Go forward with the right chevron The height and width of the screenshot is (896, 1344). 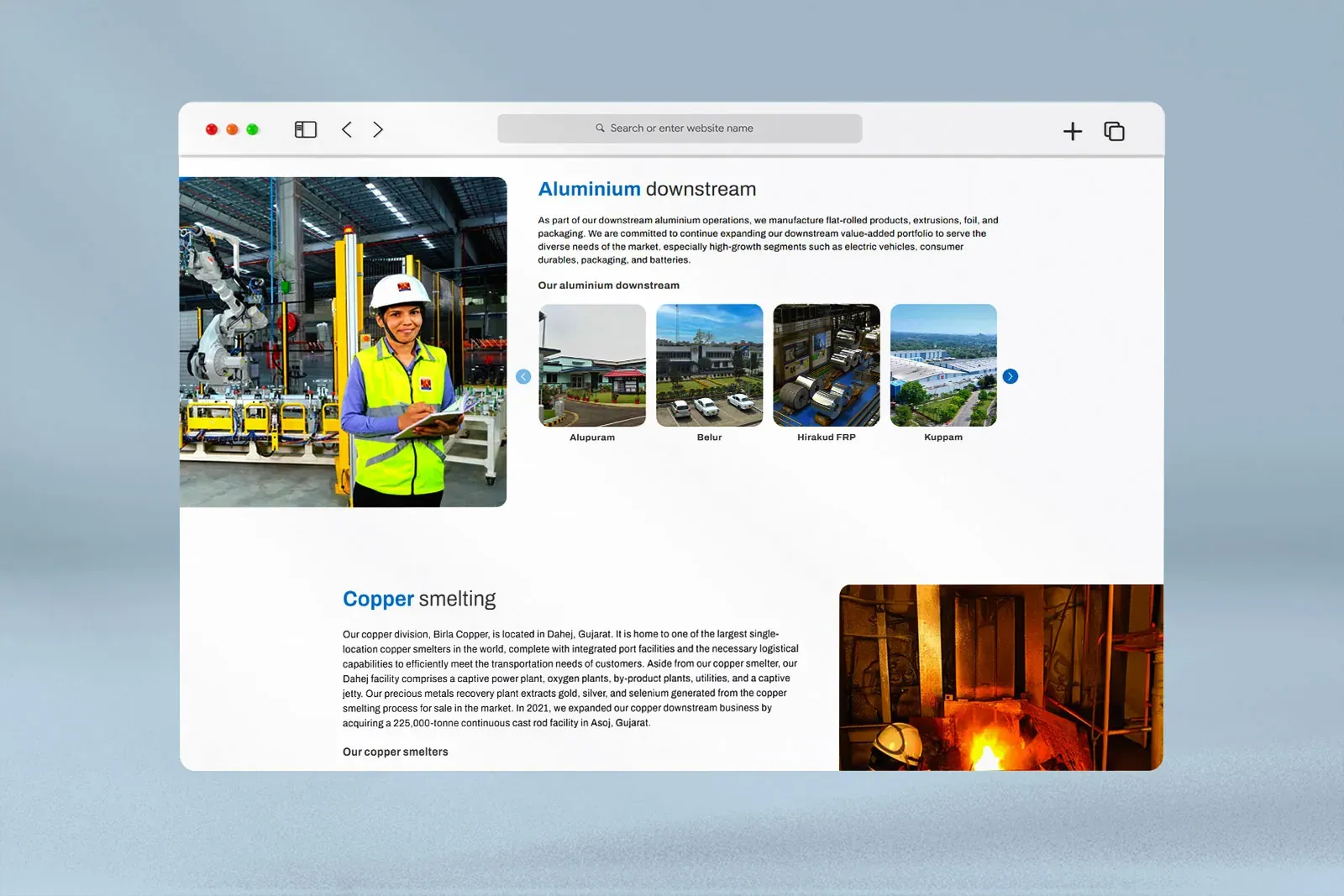click(378, 129)
